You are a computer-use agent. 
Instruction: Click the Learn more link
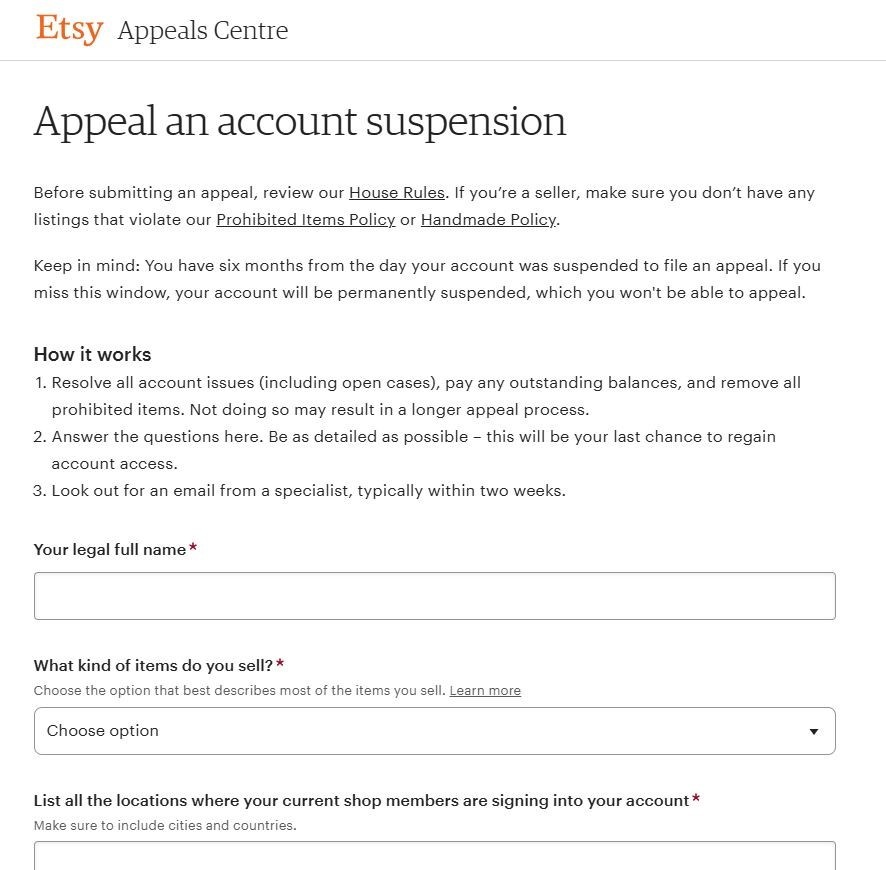click(x=485, y=690)
